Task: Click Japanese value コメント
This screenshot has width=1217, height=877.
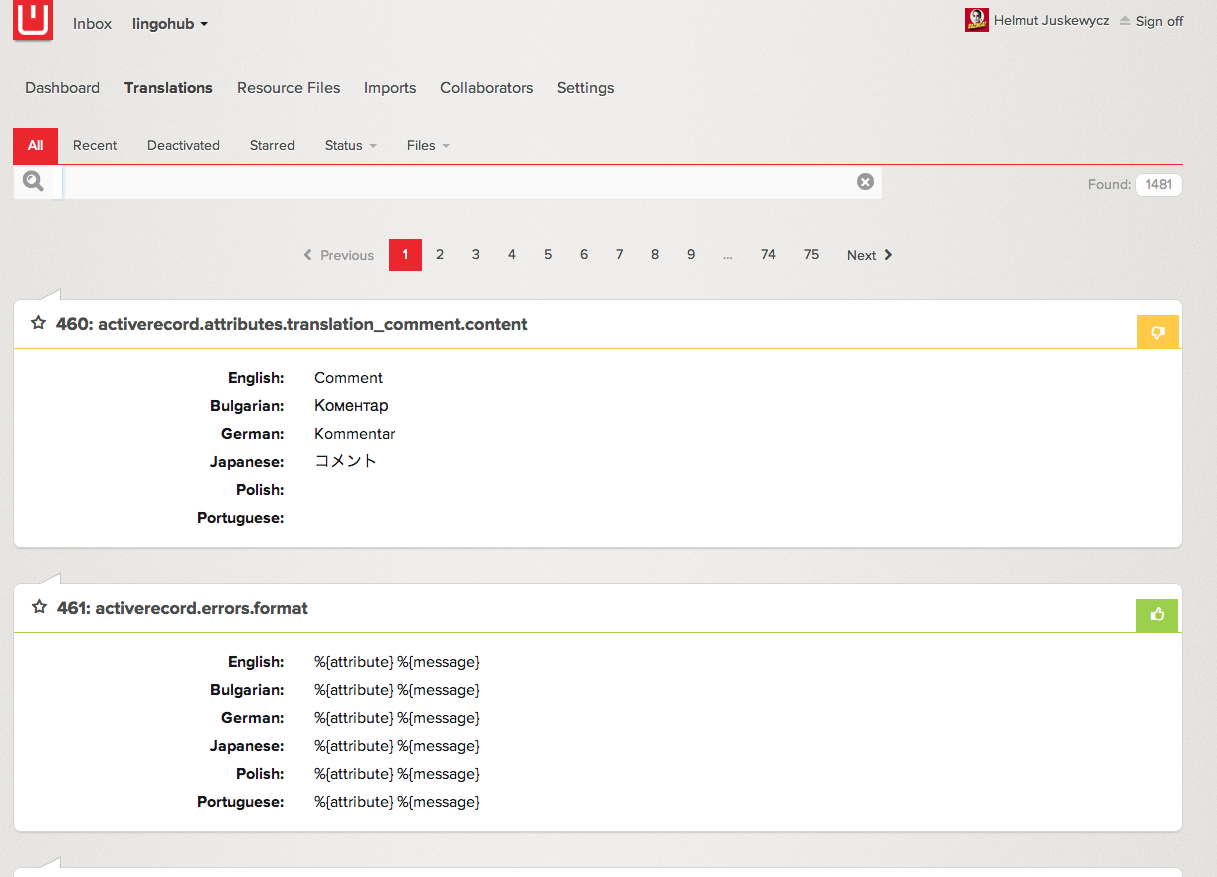Action: [346, 461]
